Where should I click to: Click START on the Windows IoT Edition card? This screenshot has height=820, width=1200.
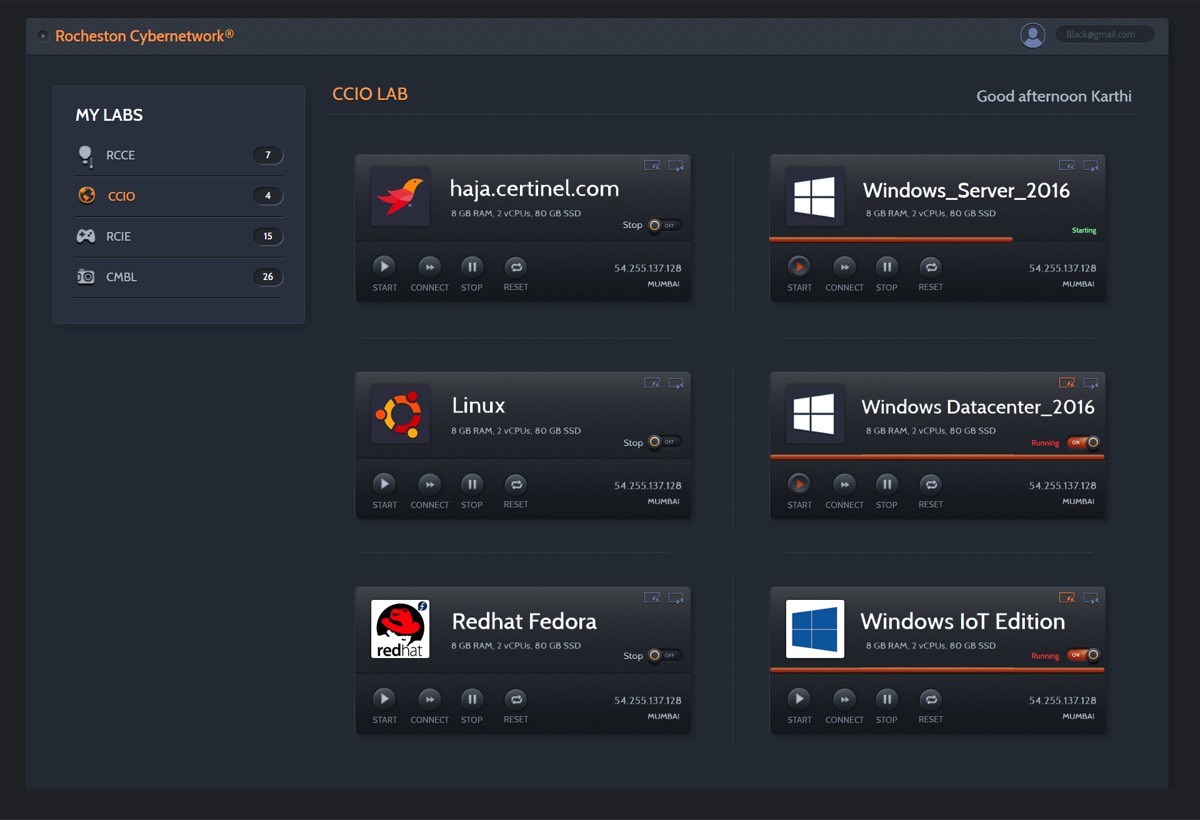[x=799, y=699]
